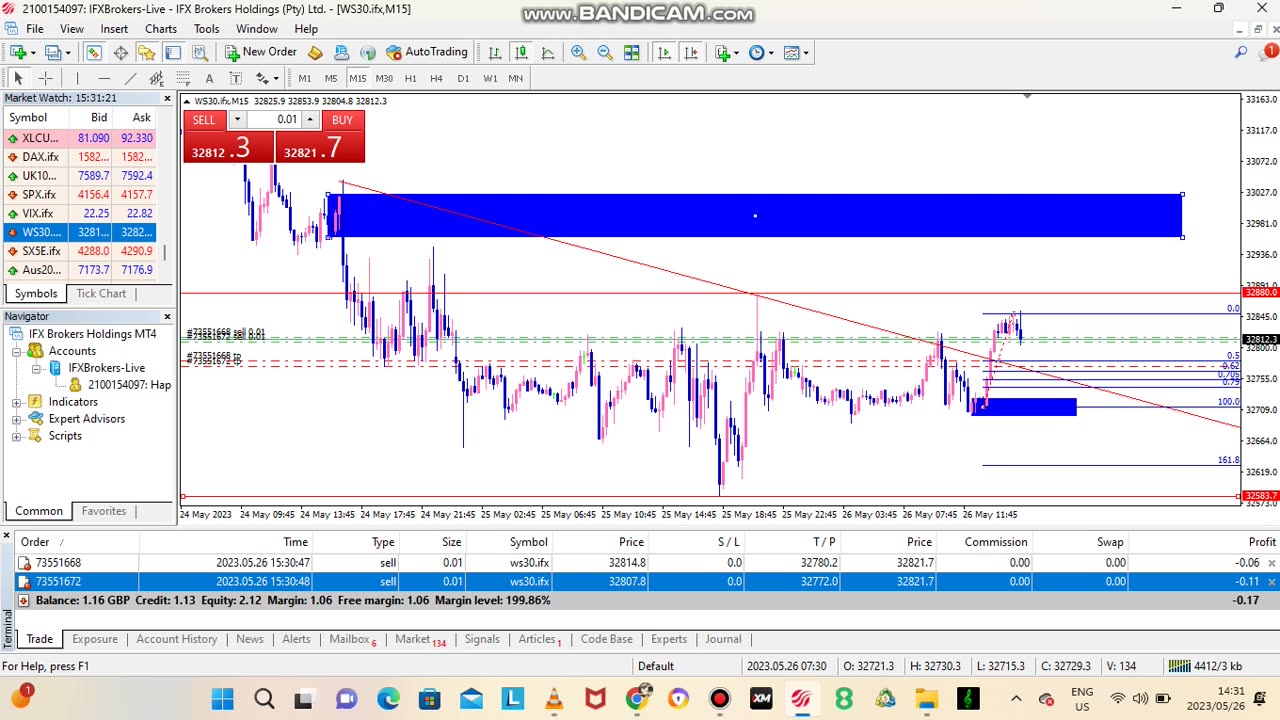This screenshot has width=1280, height=720.
Task: Switch chart to candlestick style
Action: click(521, 52)
